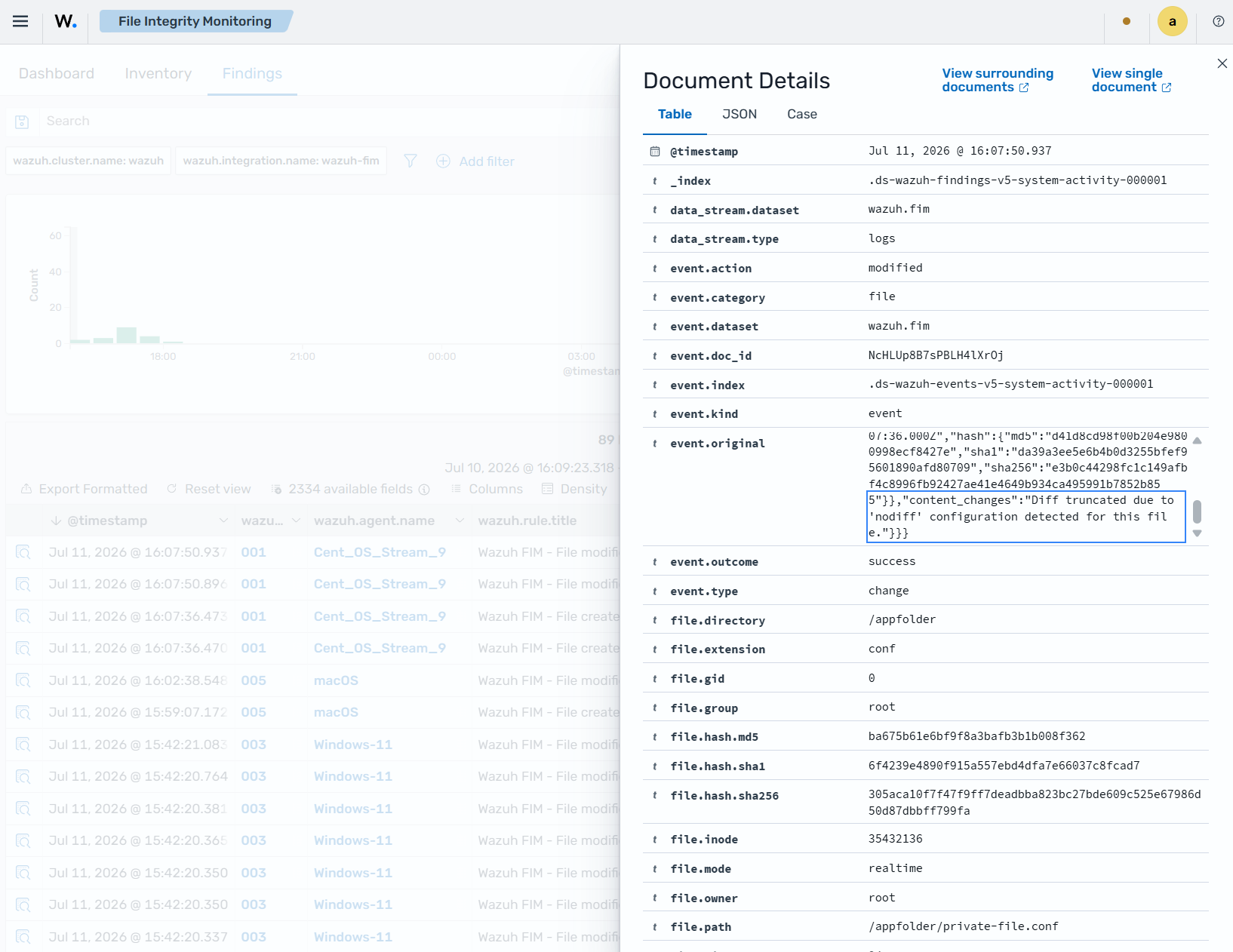Click Export Formatted button
The height and width of the screenshot is (952, 1233).
point(84,490)
